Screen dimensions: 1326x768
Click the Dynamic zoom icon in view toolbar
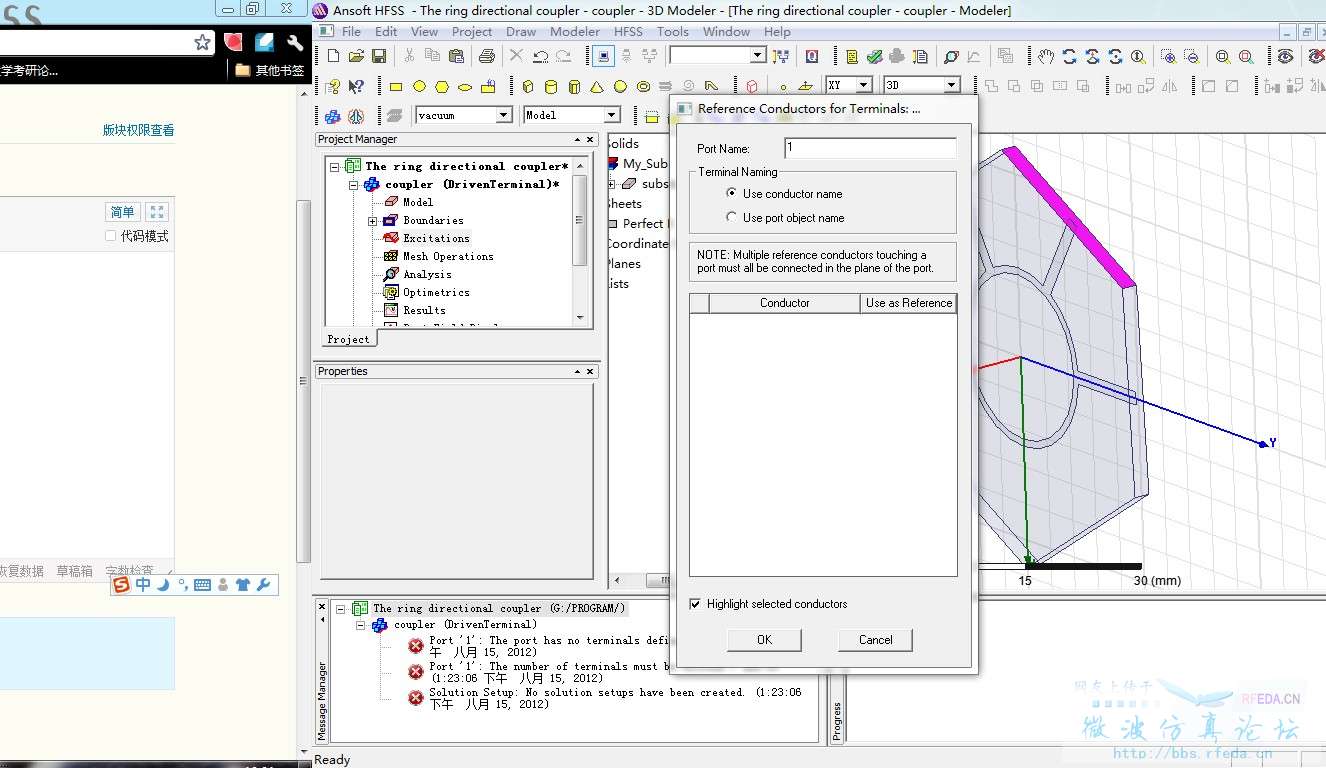click(1138, 56)
